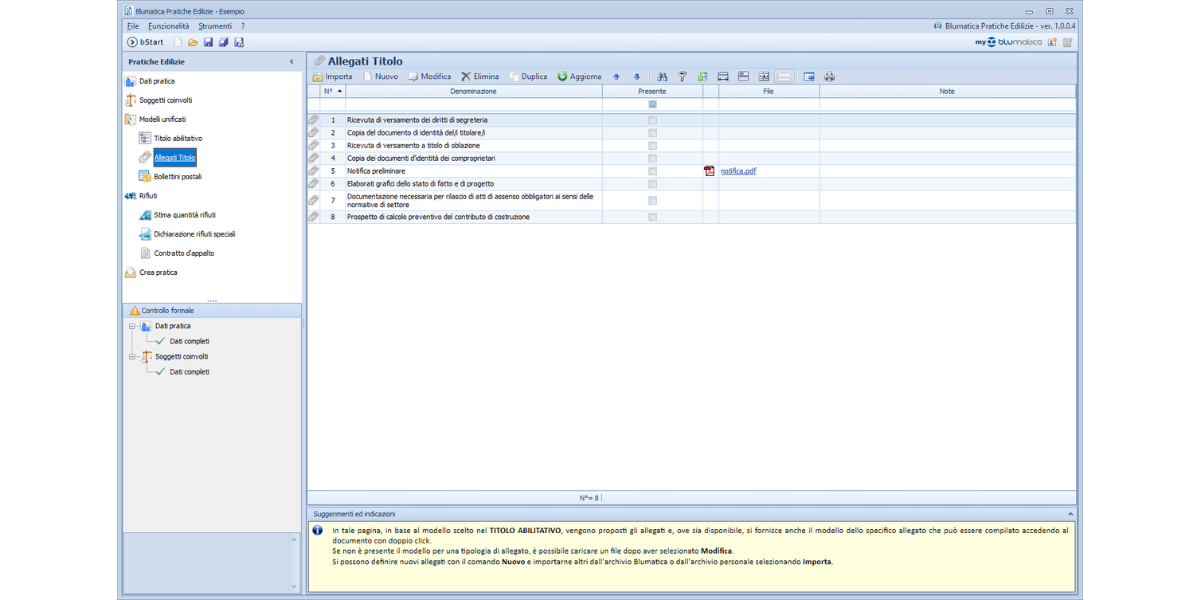The width and height of the screenshot is (1200, 600).
Task: Click the binoculars search icon
Action: point(662,76)
